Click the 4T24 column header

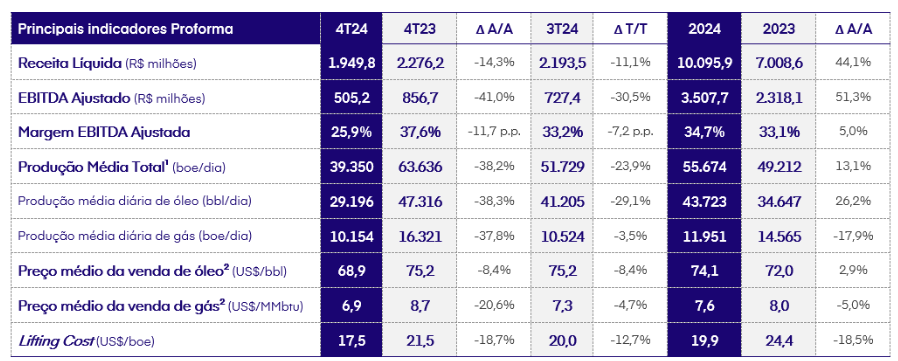(x=352, y=30)
